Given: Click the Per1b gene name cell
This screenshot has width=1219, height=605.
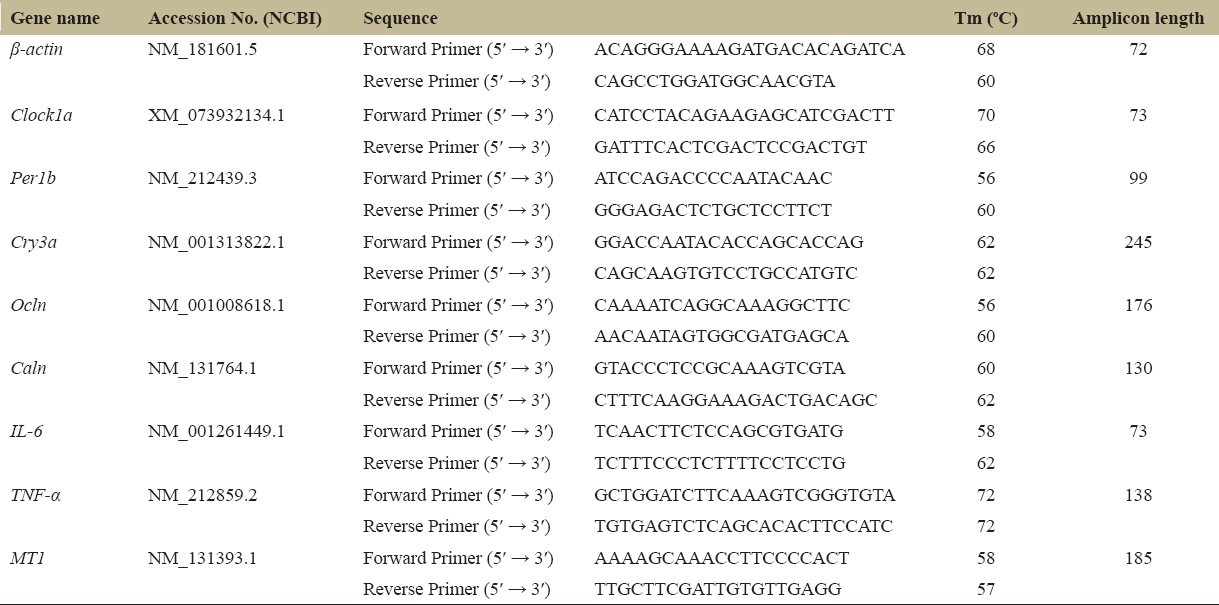Looking at the screenshot, I should click(x=32, y=178).
